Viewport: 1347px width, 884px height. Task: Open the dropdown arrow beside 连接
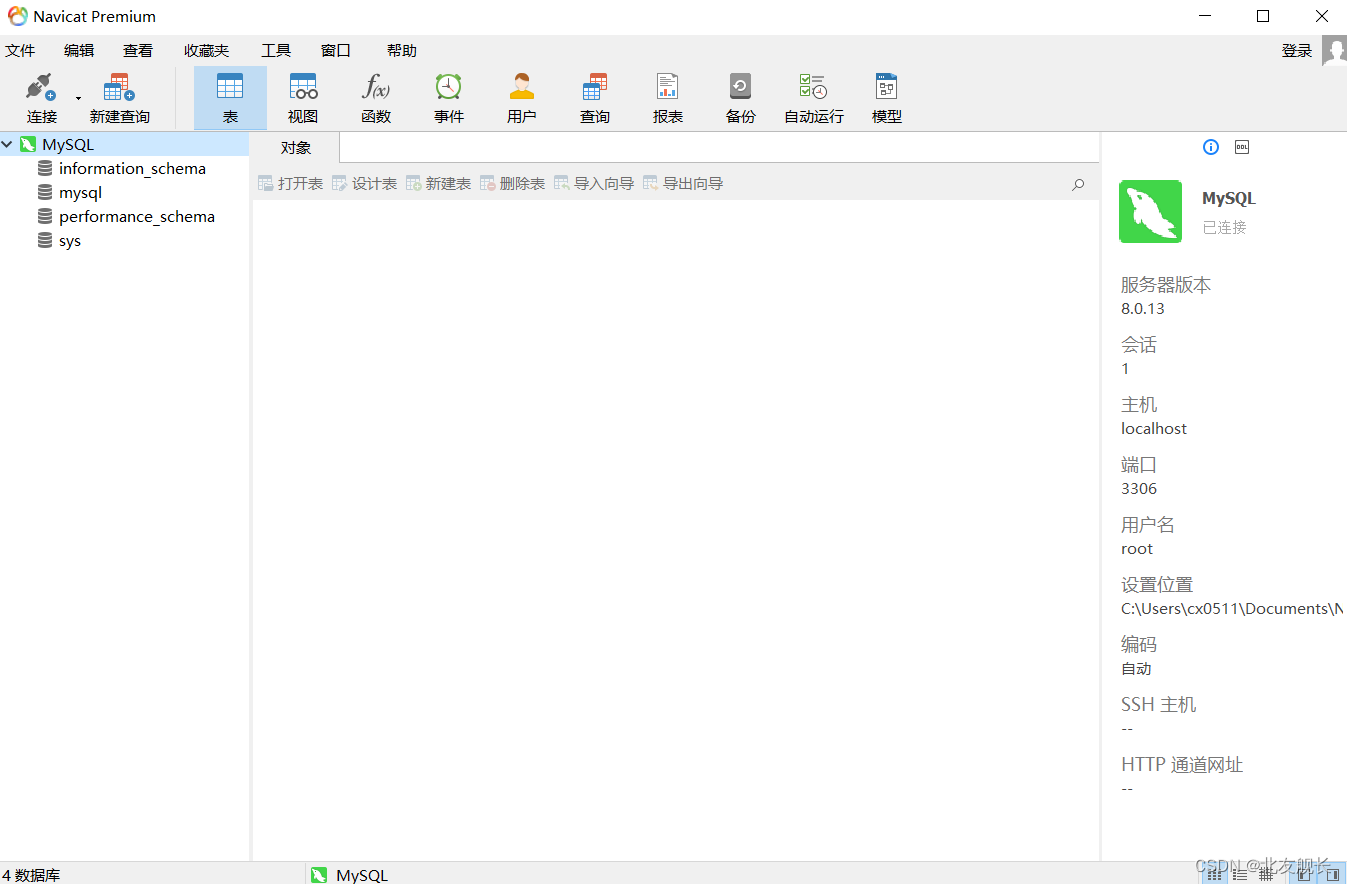pos(78,98)
